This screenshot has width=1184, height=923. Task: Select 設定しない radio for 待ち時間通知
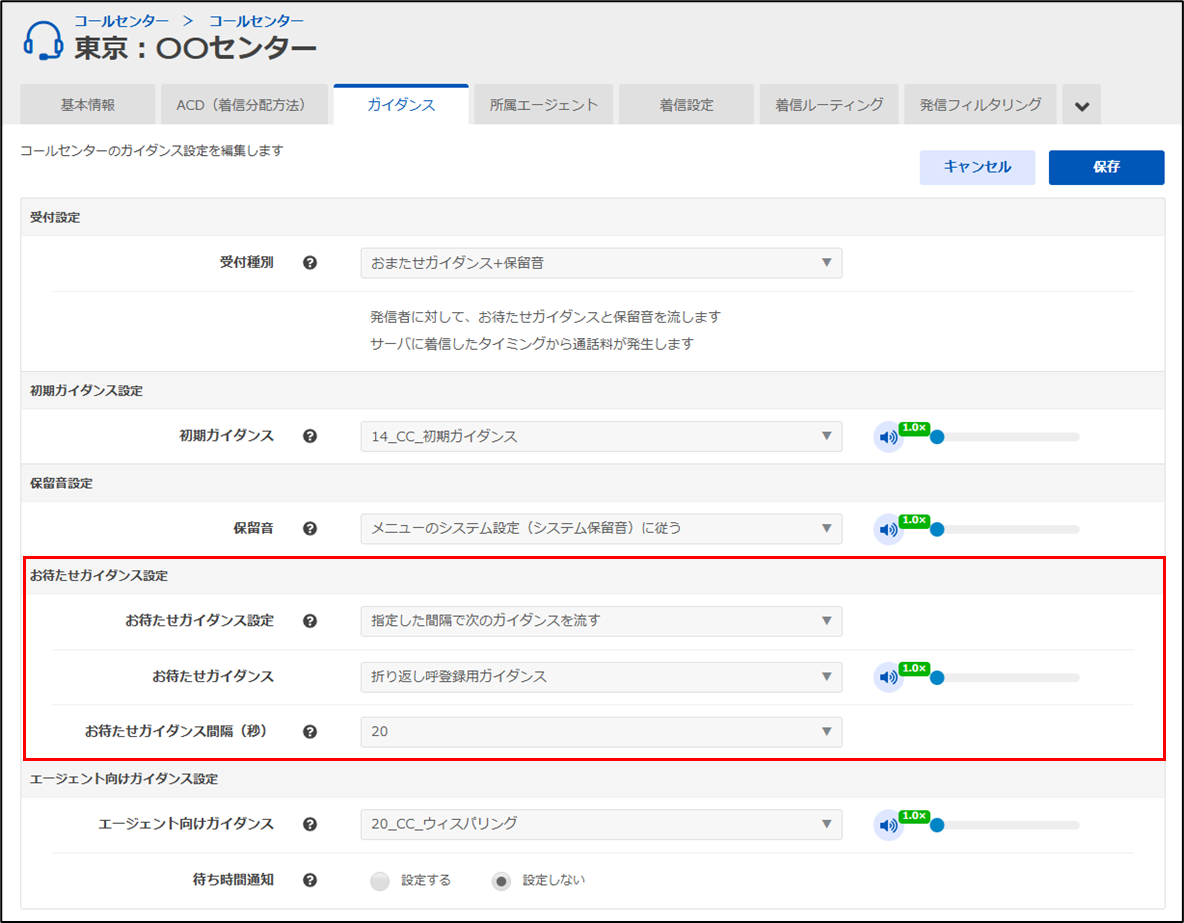[502, 881]
